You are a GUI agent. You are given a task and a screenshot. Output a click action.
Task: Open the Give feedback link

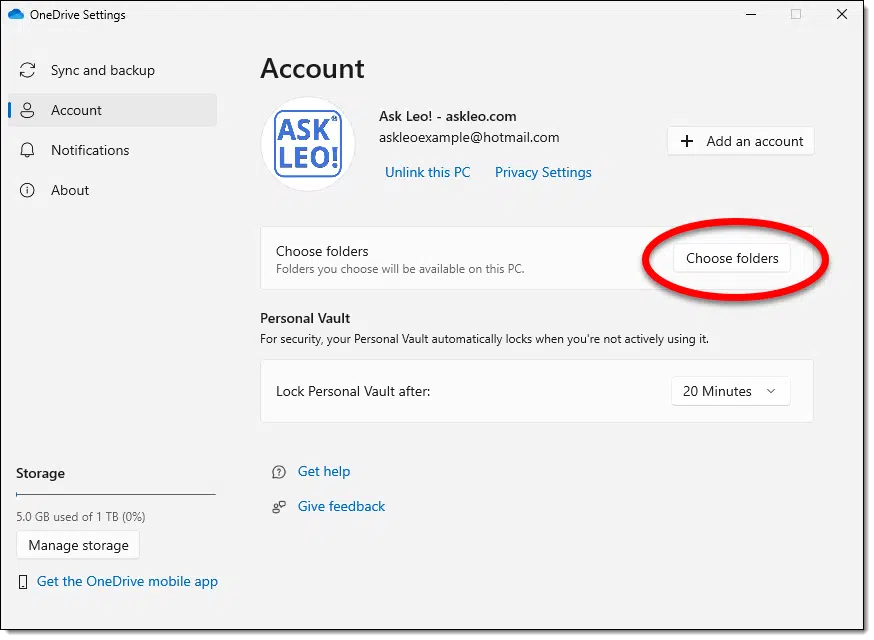pos(341,506)
